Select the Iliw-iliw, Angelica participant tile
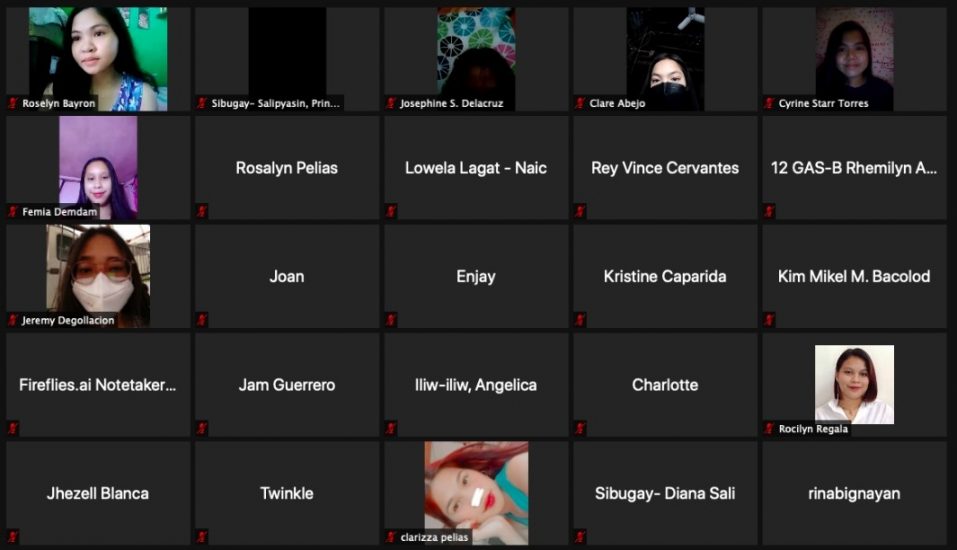This screenshot has height=550, width=957. click(x=476, y=385)
